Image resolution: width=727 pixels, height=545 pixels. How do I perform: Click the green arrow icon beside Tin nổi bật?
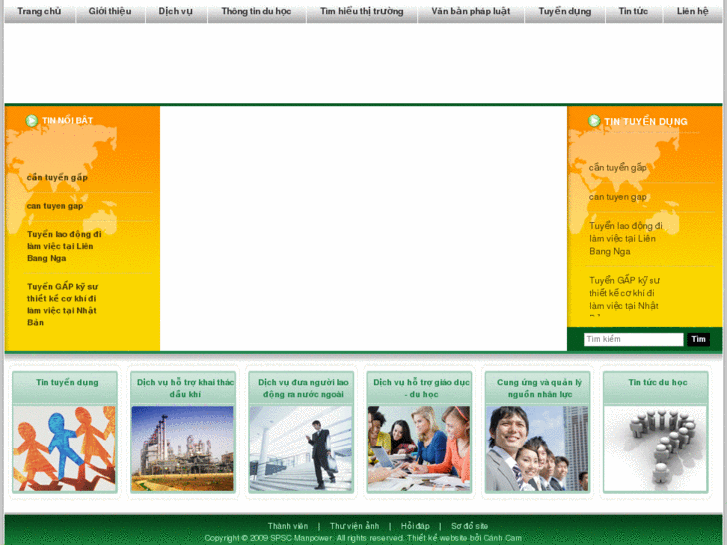[32, 121]
